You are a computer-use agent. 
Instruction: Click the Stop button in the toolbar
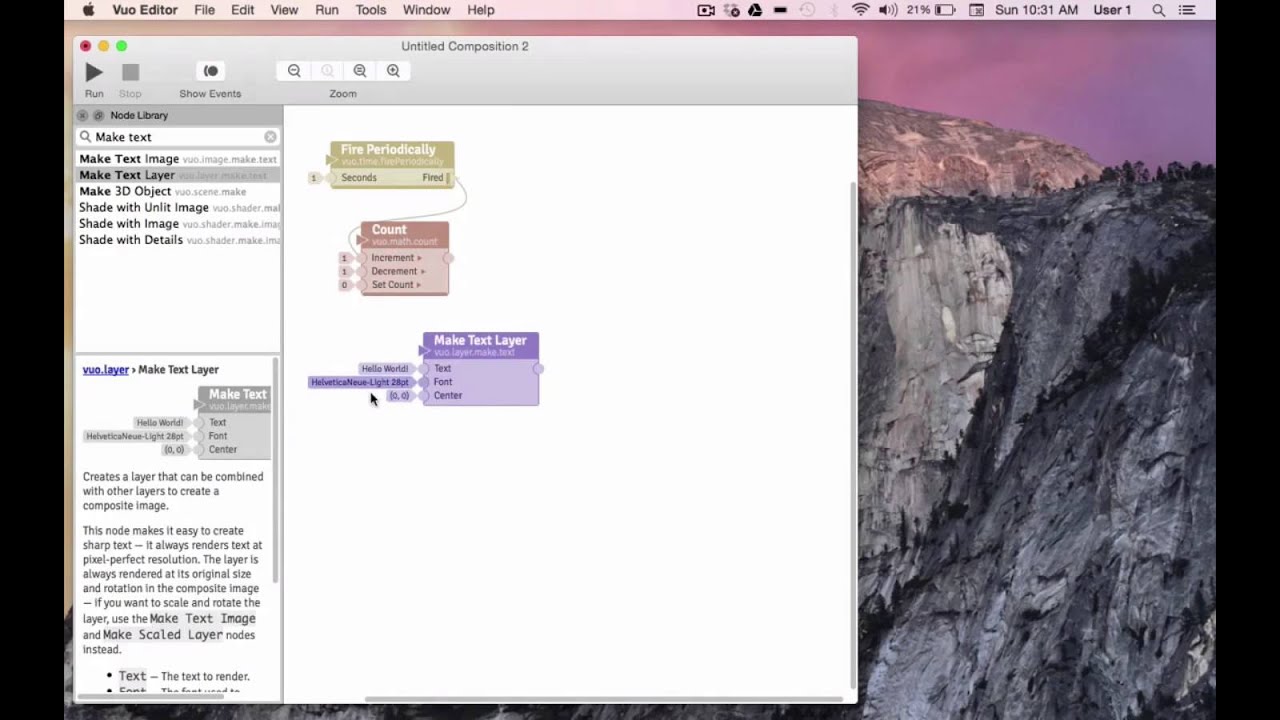(x=130, y=72)
